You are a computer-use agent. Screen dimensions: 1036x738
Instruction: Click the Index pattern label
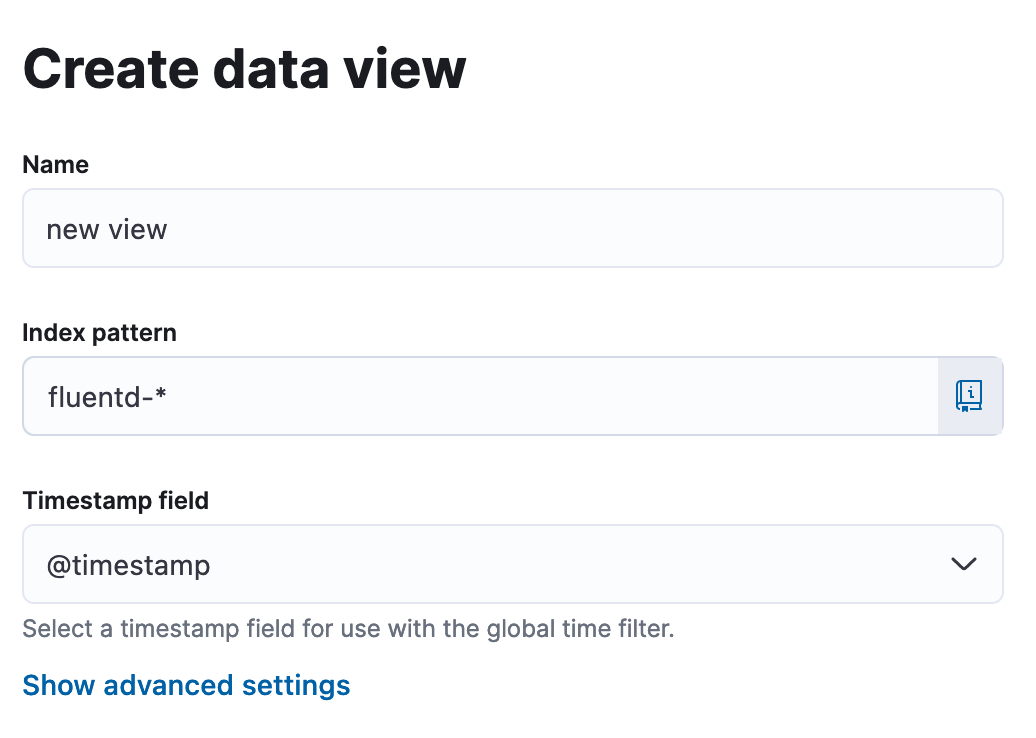(x=99, y=333)
